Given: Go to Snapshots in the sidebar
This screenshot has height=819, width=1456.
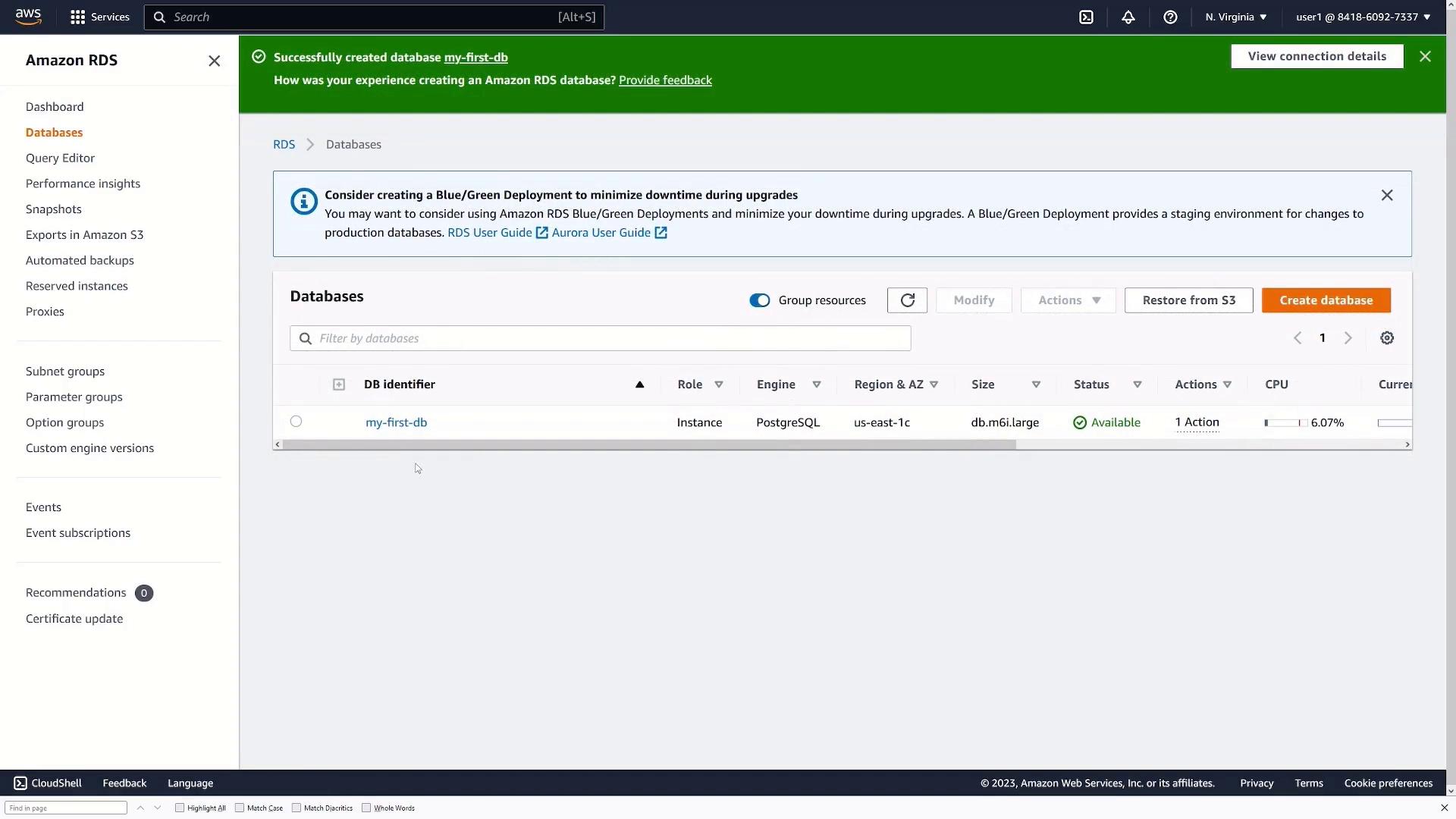Looking at the screenshot, I should tap(53, 209).
